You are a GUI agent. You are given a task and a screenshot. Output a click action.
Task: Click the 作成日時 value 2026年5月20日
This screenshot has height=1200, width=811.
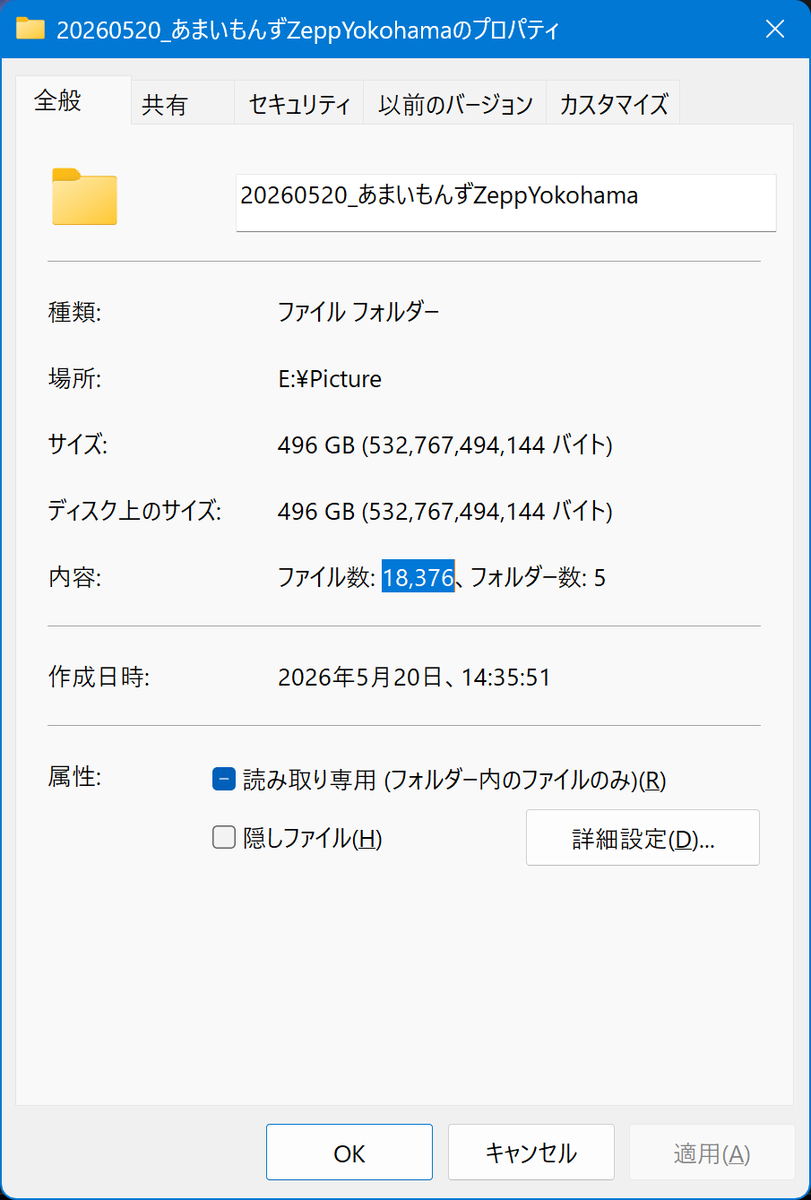(x=414, y=678)
